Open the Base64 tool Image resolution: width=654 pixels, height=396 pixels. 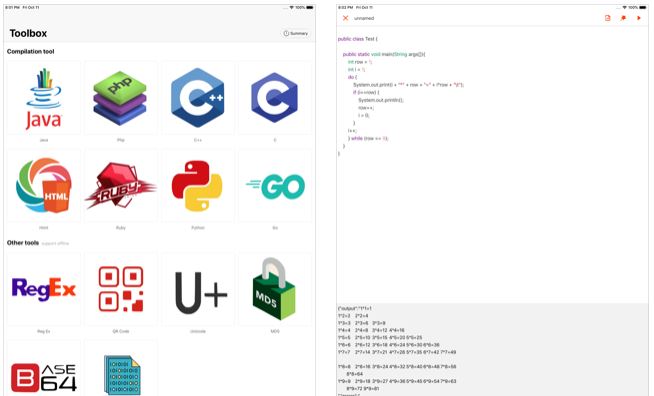pyautogui.click(x=43, y=368)
